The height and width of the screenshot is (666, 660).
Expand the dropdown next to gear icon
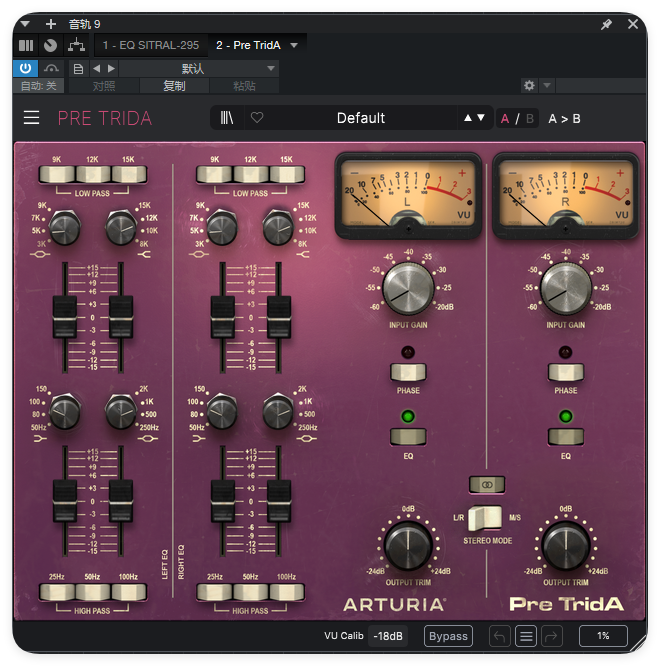tap(547, 85)
